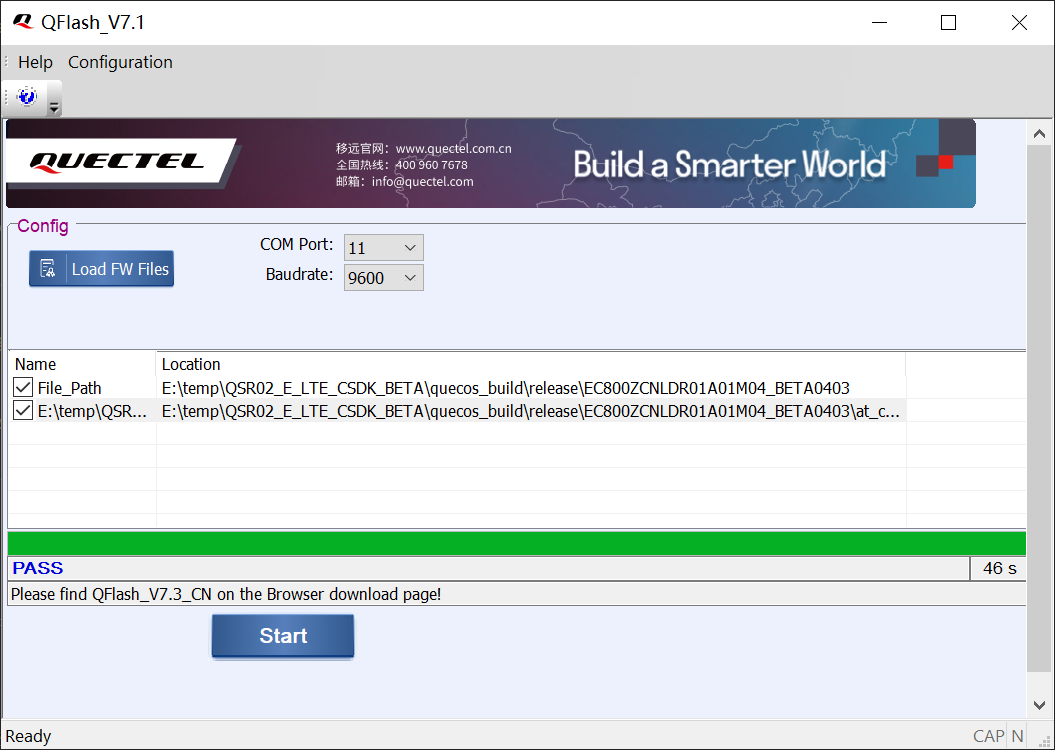Viewport: 1055px width, 750px height.
Task: Expand the Baudrate dropdown
Action: [409, 278]
